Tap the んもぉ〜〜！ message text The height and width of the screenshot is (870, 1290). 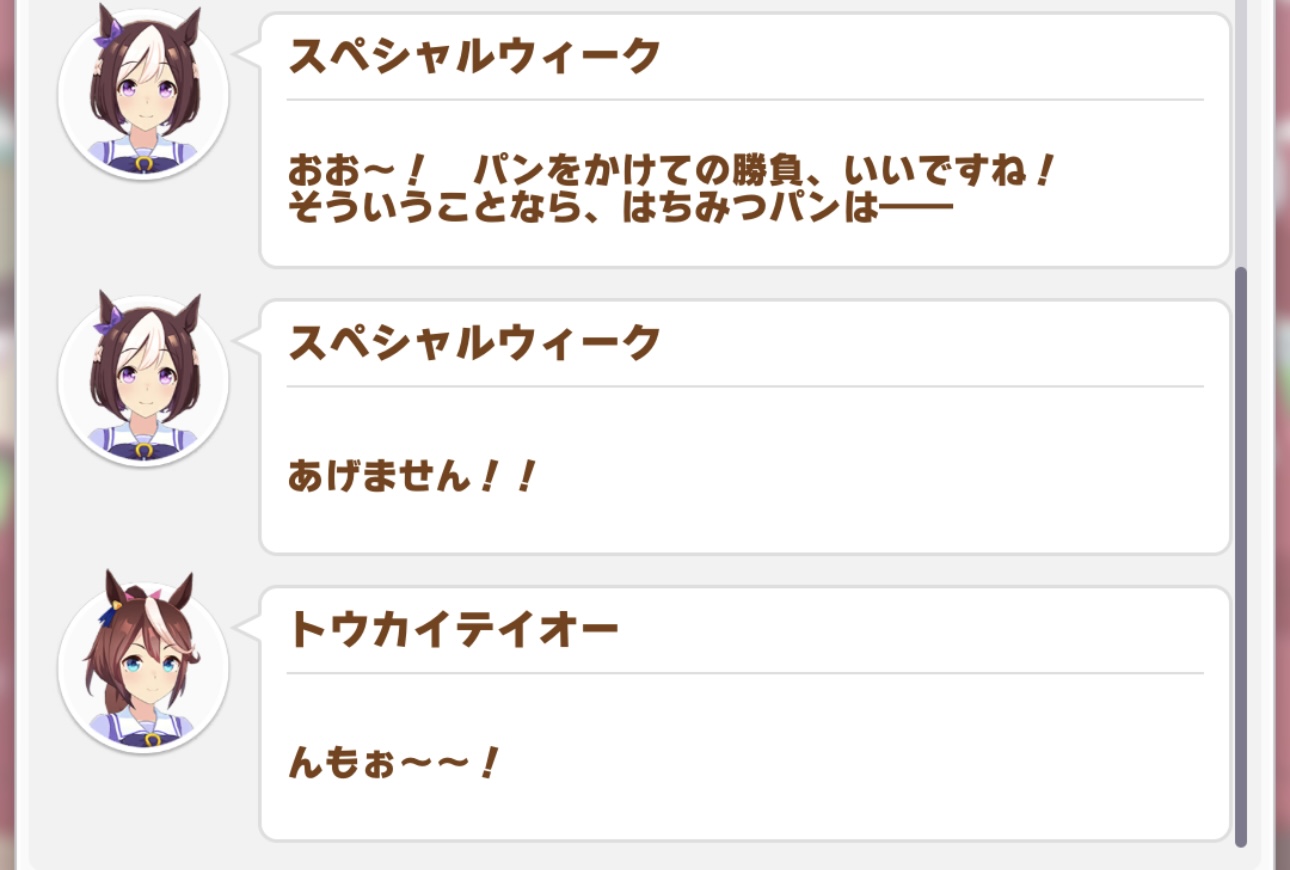[392, 765]
